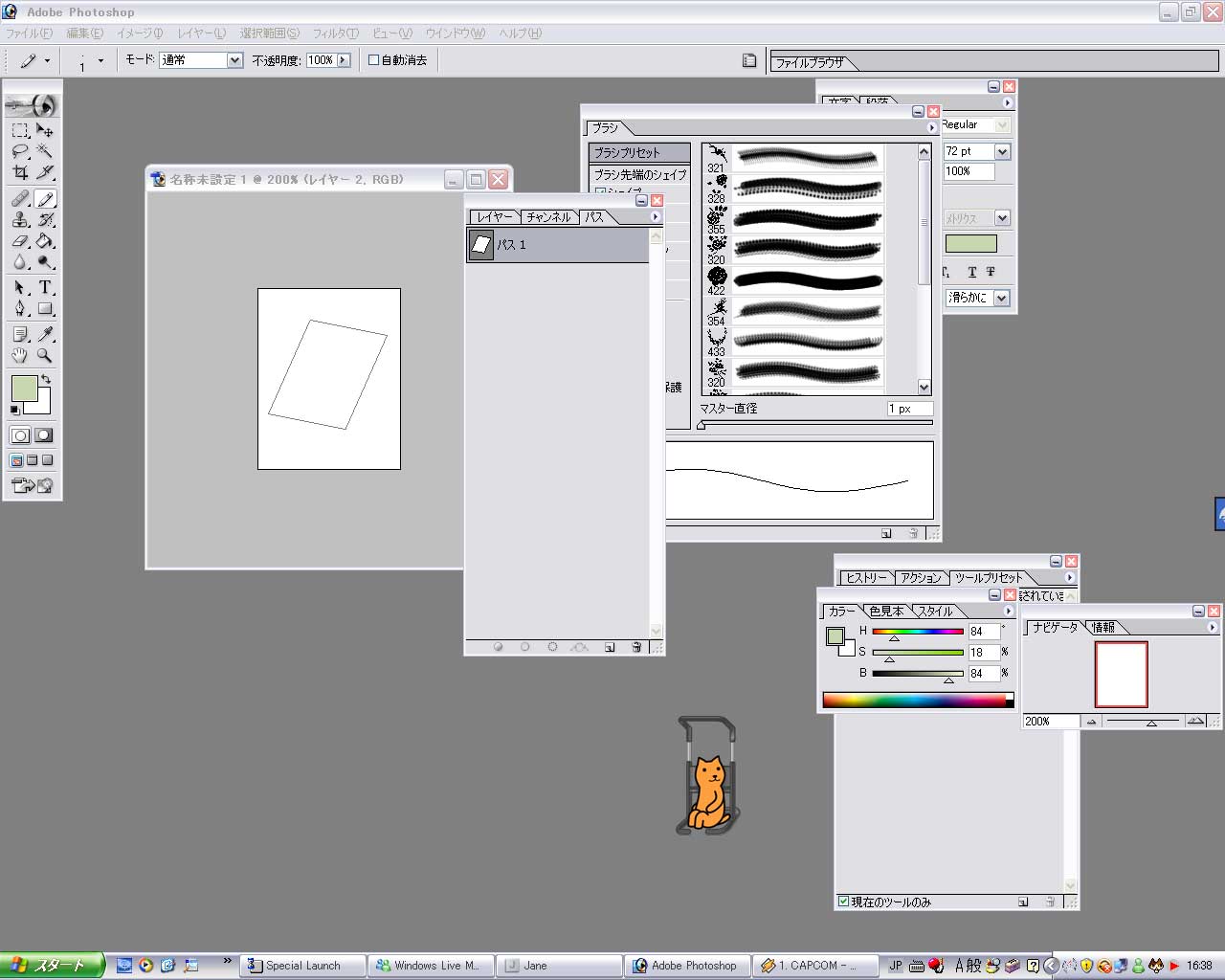Open Special Launch in taskbar

pos(304,966)
